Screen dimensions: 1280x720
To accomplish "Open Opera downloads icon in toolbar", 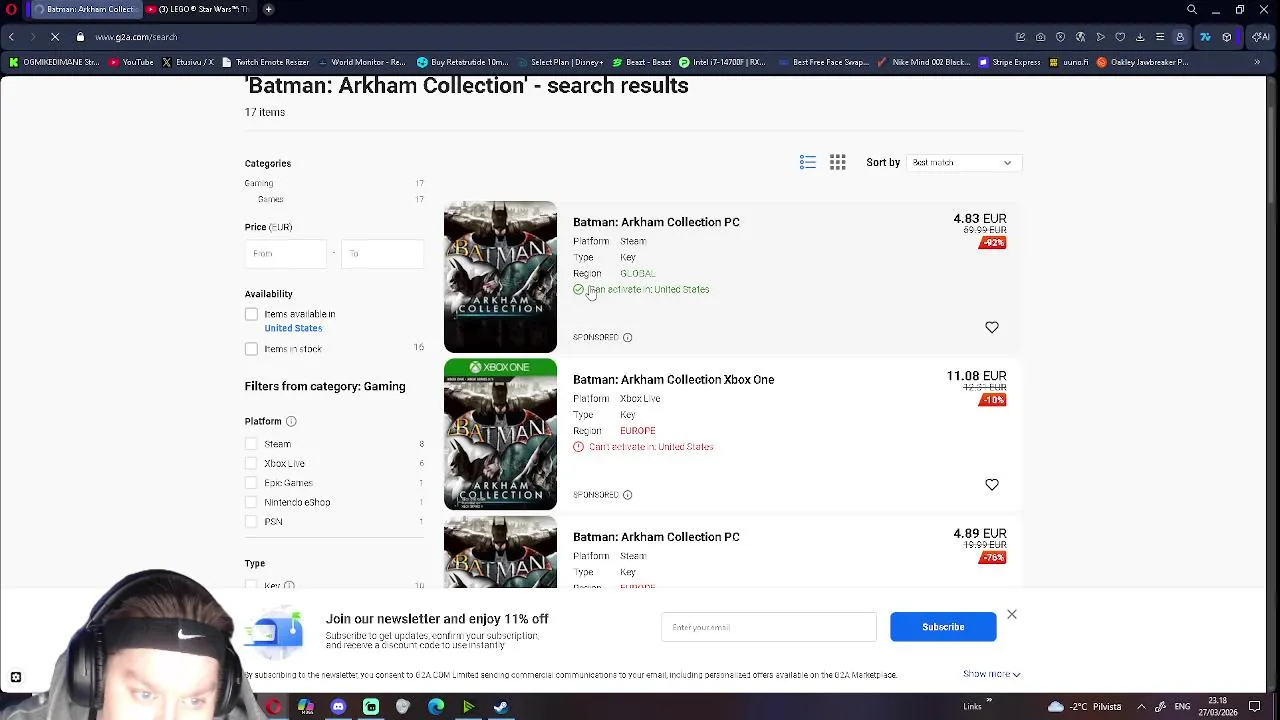I will tap(1140, 37).
